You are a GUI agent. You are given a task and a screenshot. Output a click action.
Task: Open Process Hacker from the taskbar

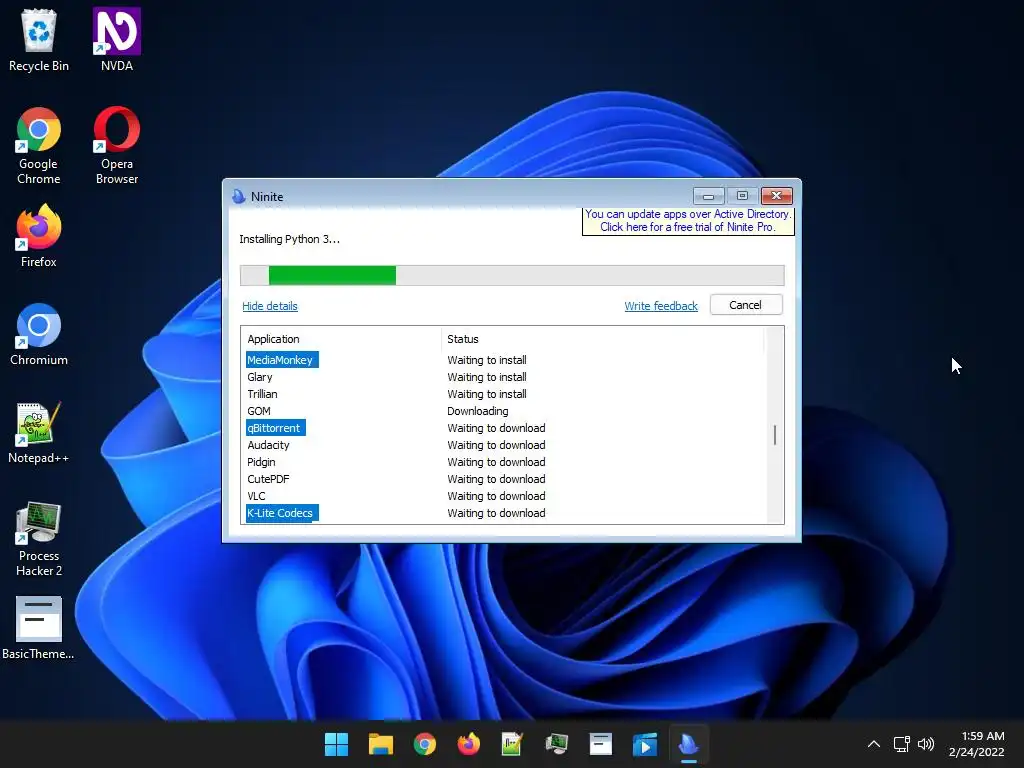tap(557, 744)
